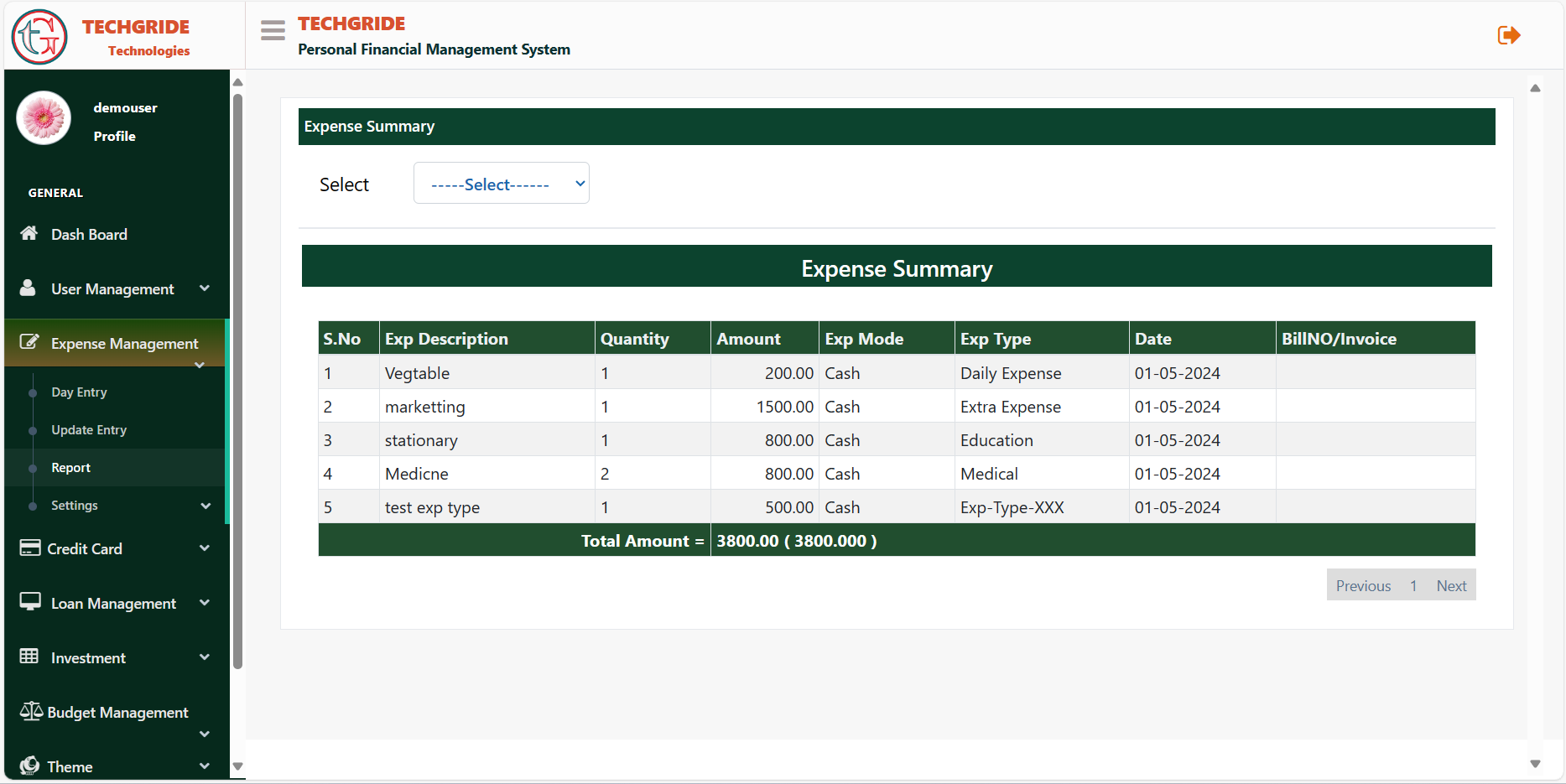Viewport: 1566px width, 784px height.
Task: Select Update Entry in the sidebar
Action: point(89,430)
